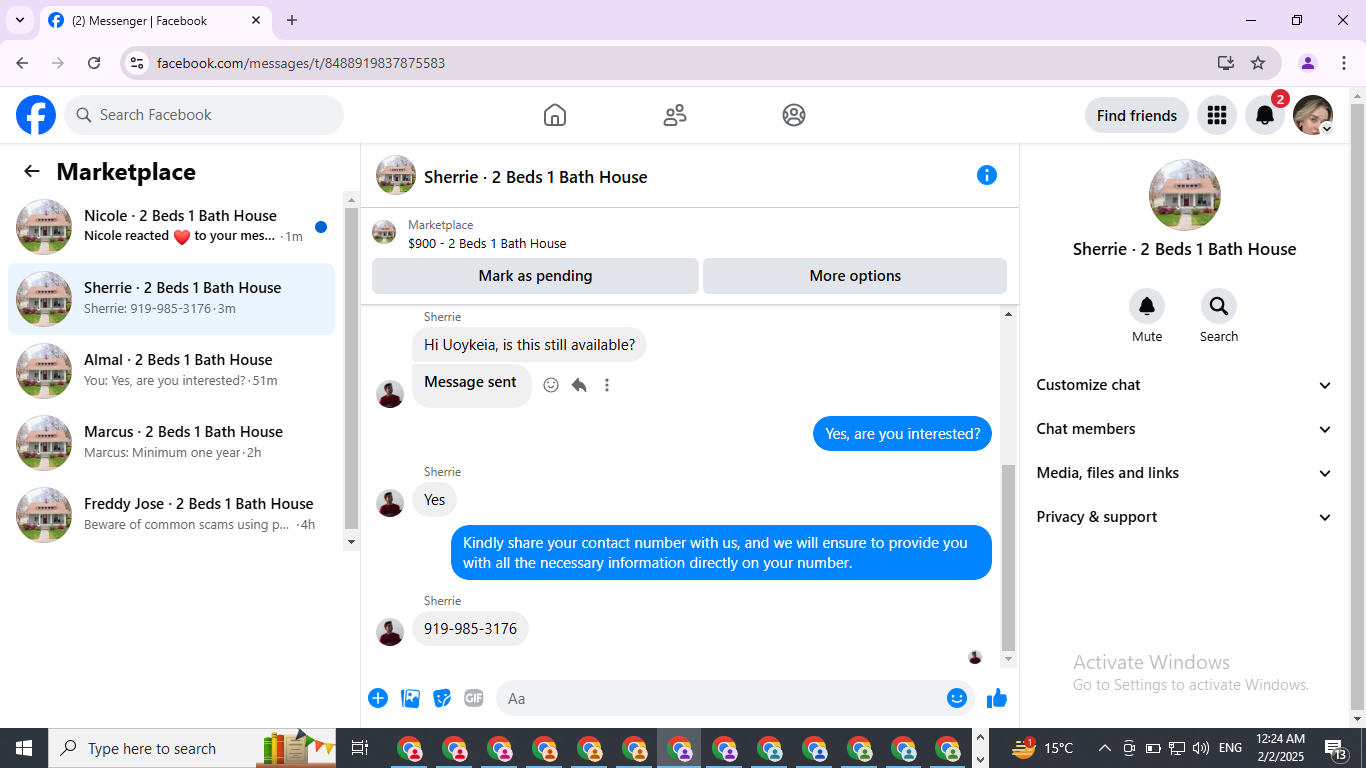Open more actions for Message sent bubble
The image size is (1366, 768).
point(607,385)
